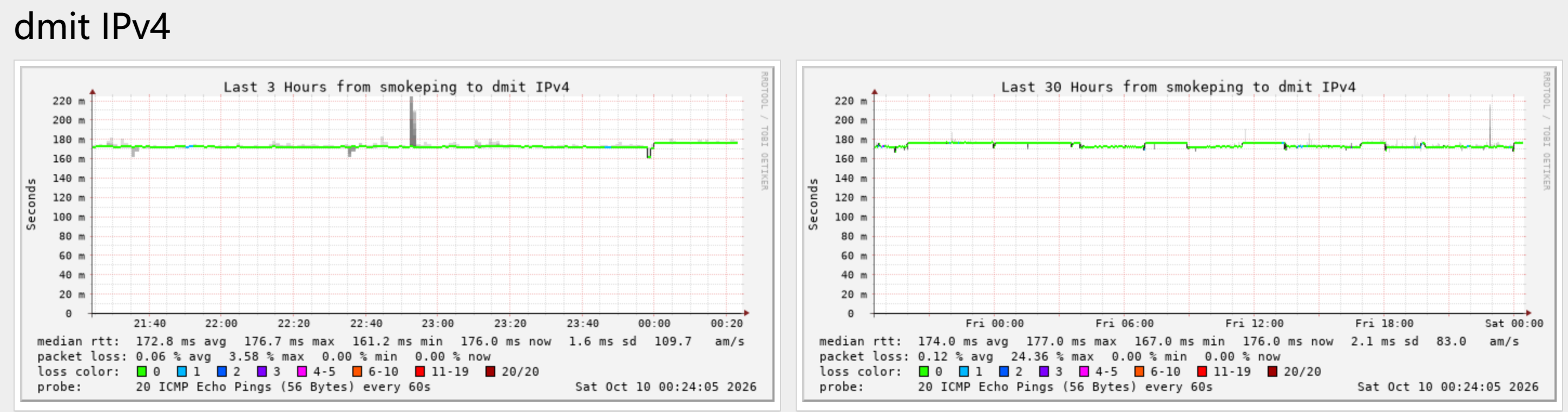Click the "dmit IPv4" page heading
Image resolution: width=1568 pixels, height=412 pixels.
point(92,27)
